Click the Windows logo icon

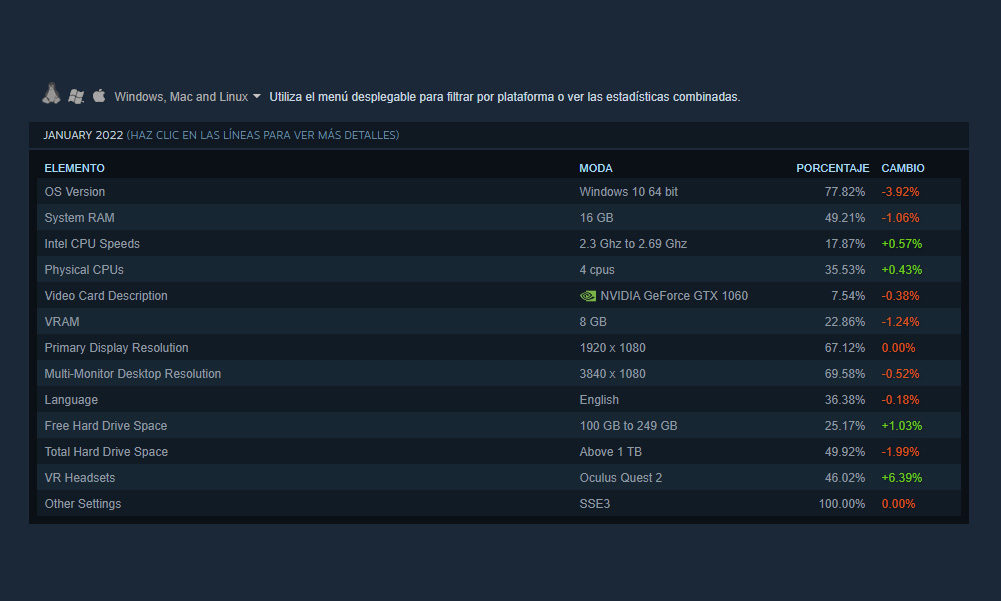76,96
